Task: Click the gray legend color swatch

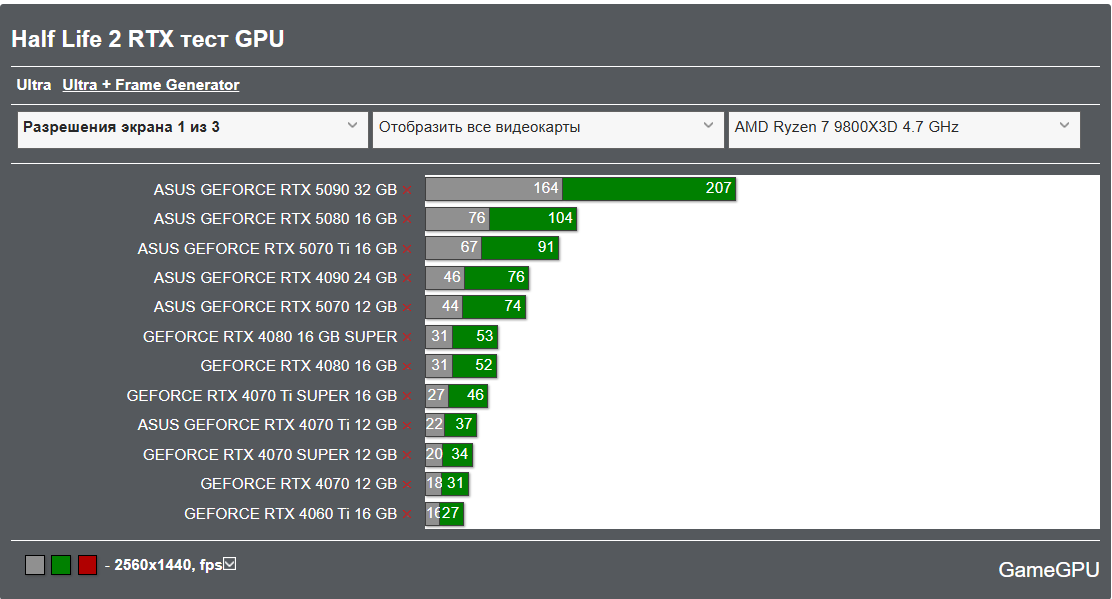Action: click(35, 565)
